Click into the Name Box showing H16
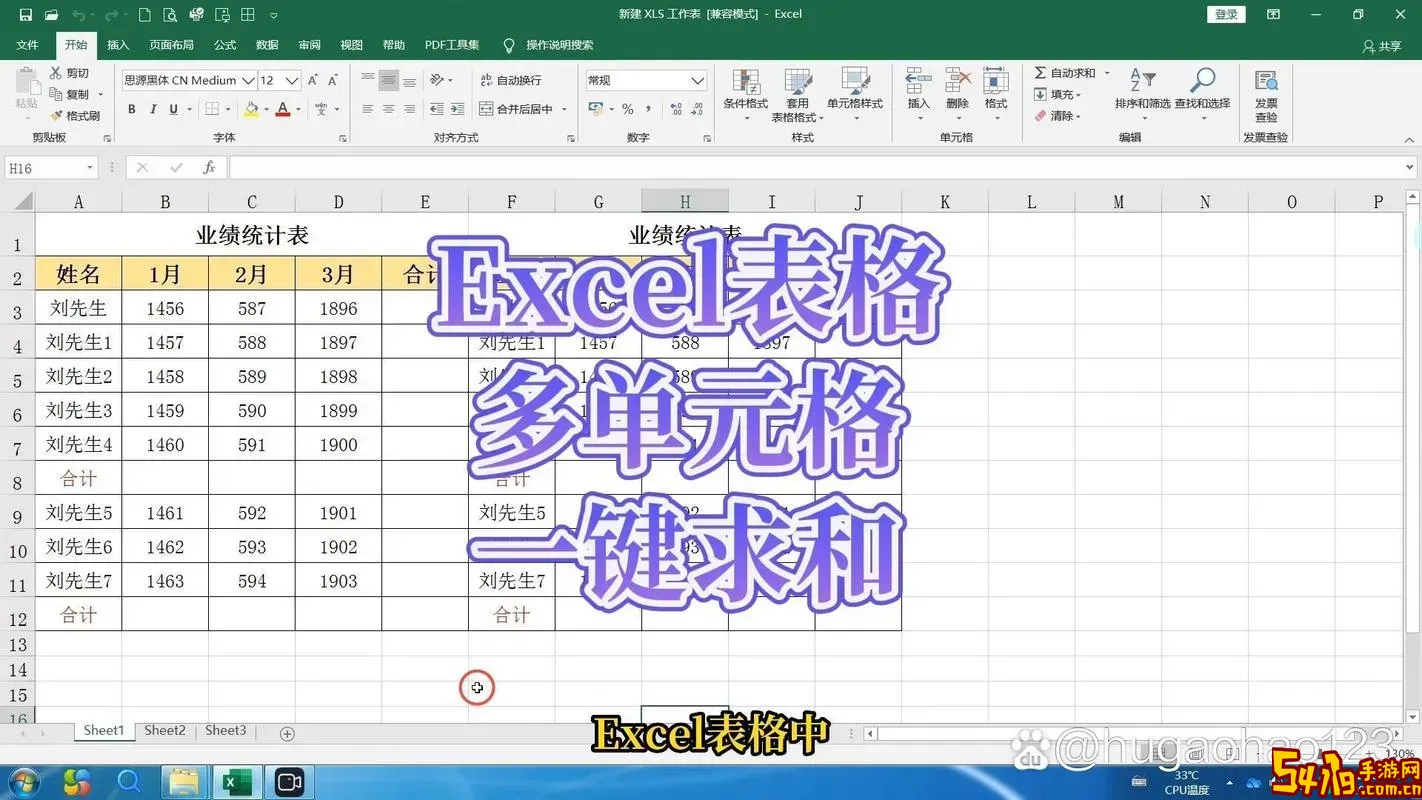 (x=49, y=168)
